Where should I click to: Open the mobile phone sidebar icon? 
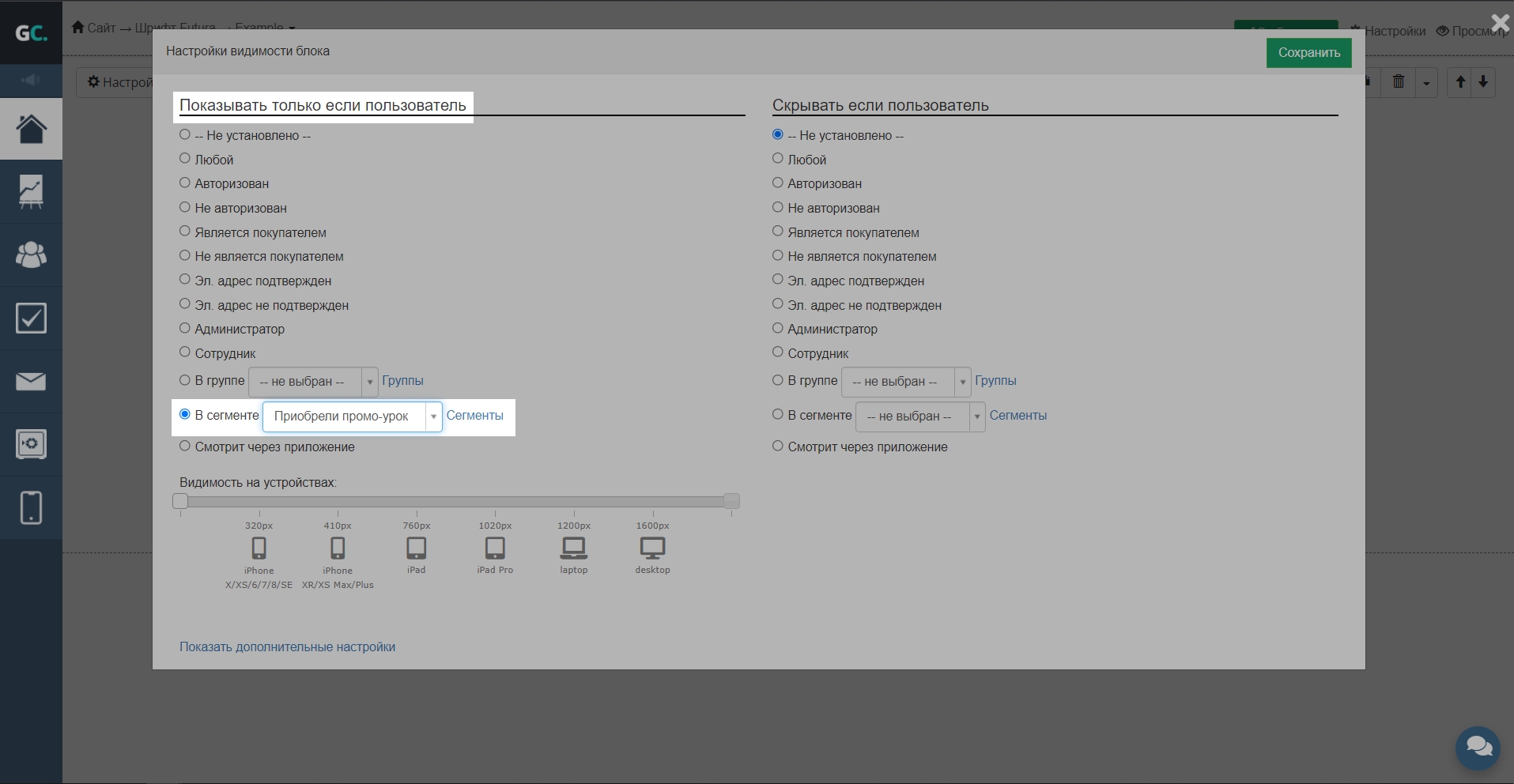tap(31, 507)
